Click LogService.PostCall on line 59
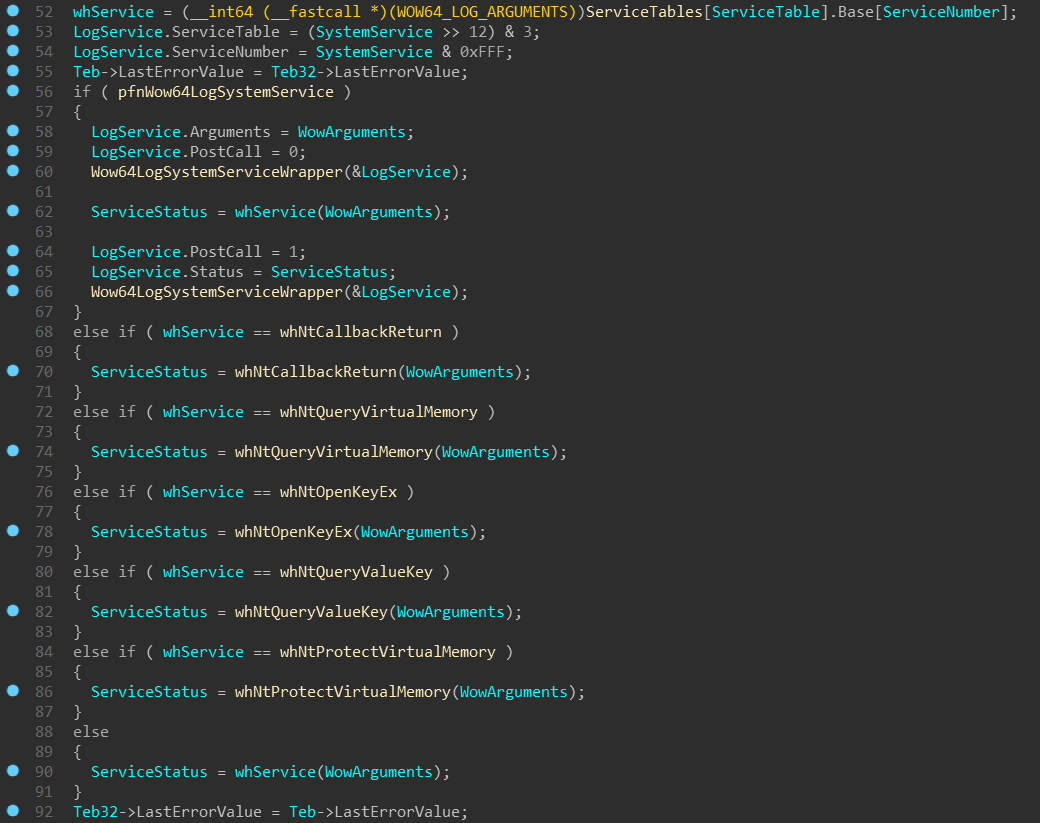This screenshot has height=823, width=1040. (x=176, y=152)
